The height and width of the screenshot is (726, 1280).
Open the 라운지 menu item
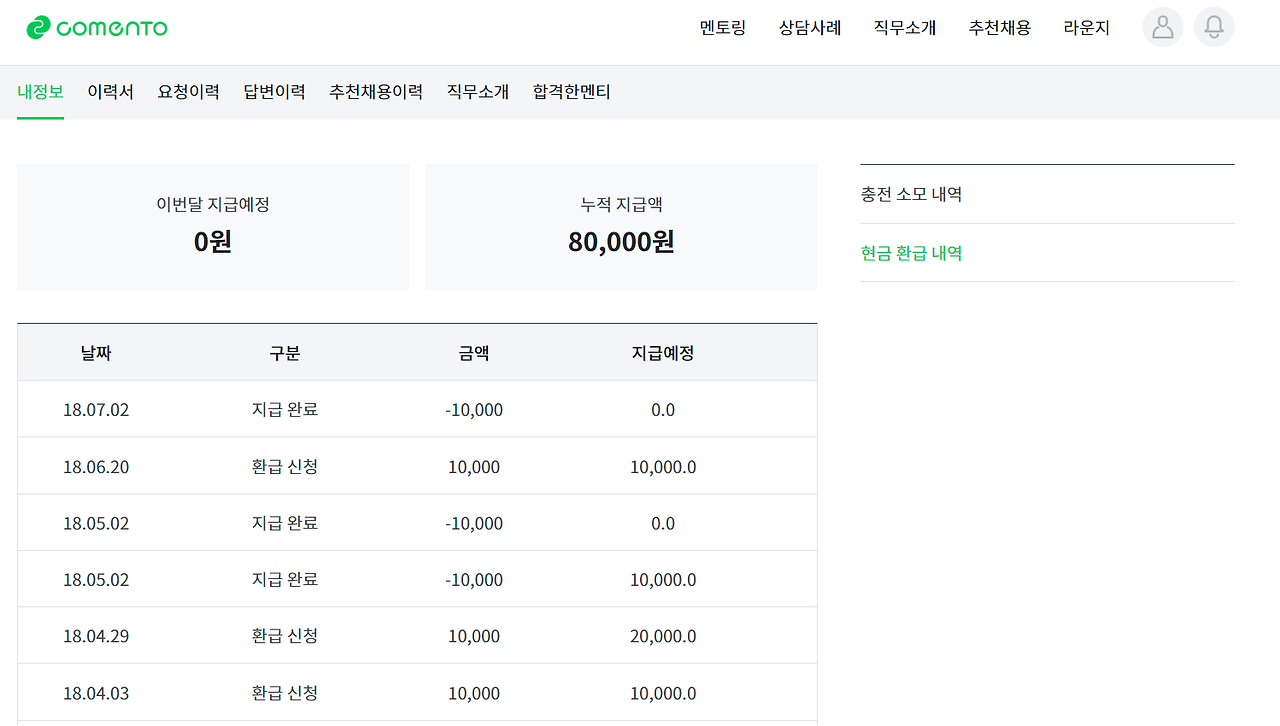click(1086, 28)
